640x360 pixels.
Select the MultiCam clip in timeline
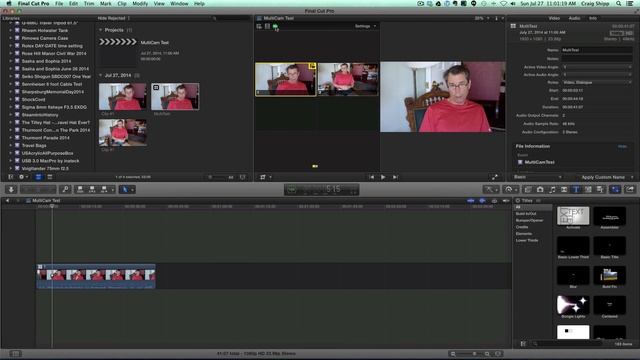(x=96, y=276)
